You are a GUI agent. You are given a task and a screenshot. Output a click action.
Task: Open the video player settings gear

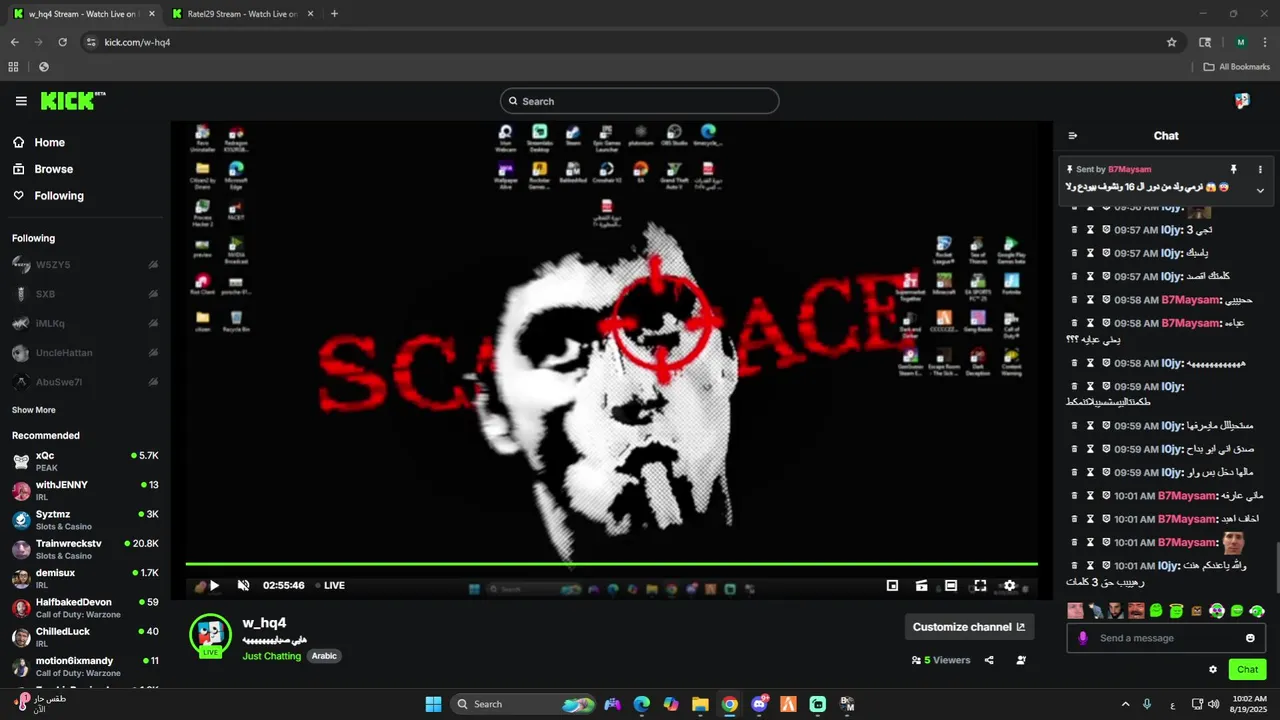coord(1009,586)
